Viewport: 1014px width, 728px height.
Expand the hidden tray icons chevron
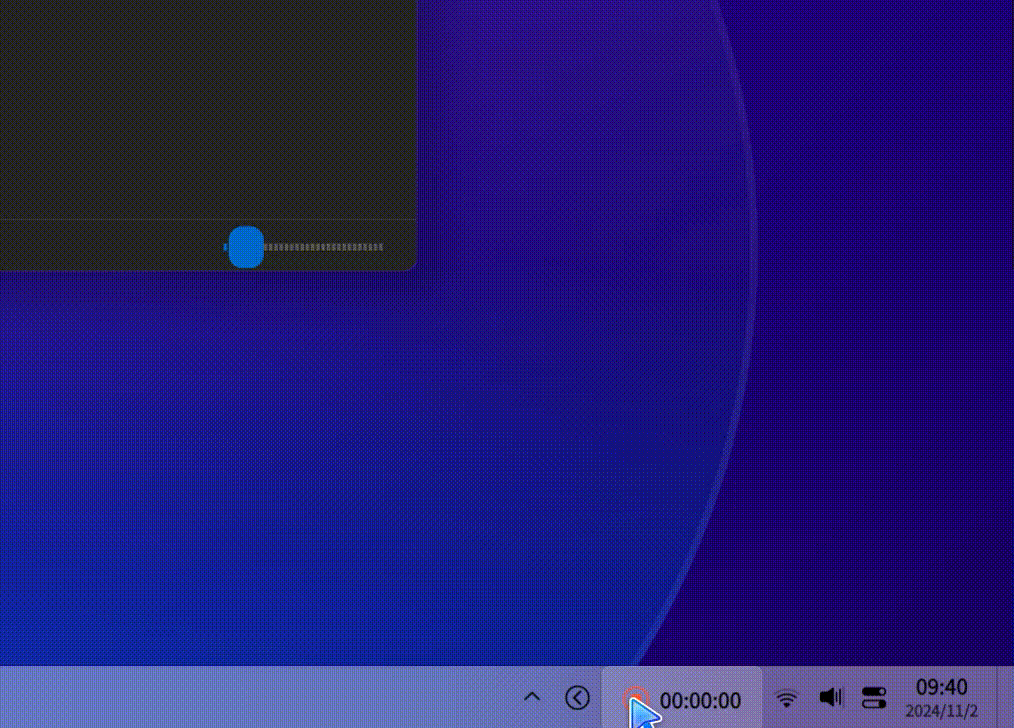(532, 697)
